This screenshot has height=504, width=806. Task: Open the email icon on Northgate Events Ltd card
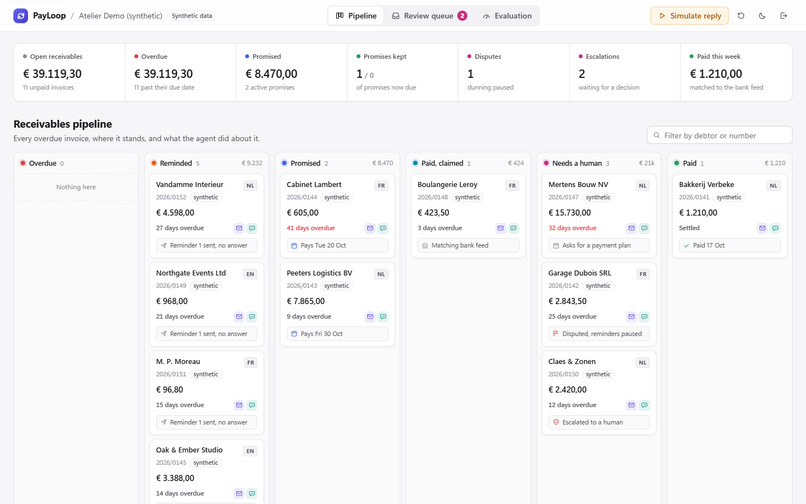(x=239, y=316)
